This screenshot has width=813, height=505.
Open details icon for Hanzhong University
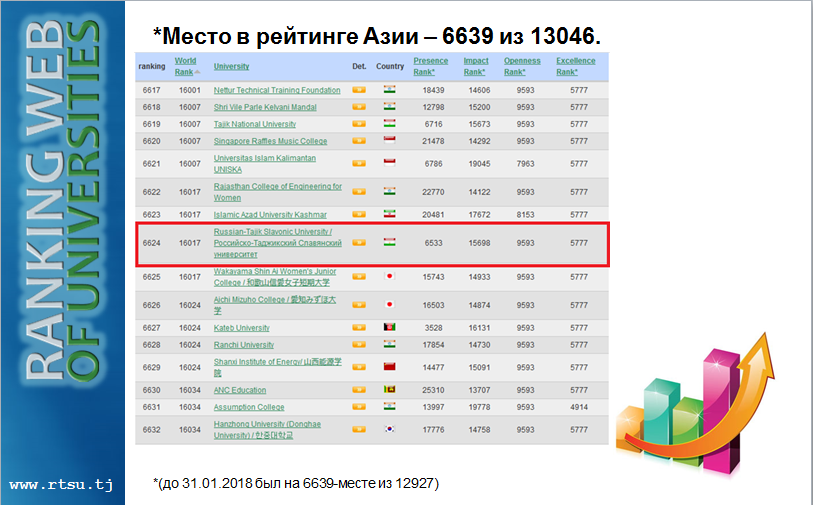359,429
